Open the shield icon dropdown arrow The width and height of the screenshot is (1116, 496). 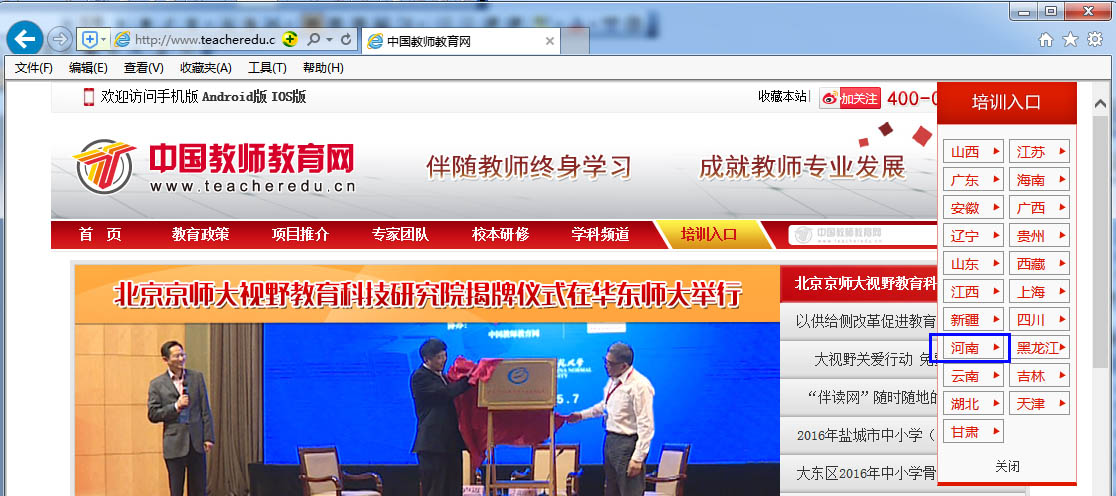pyautogui.click(x=104, y=40)
